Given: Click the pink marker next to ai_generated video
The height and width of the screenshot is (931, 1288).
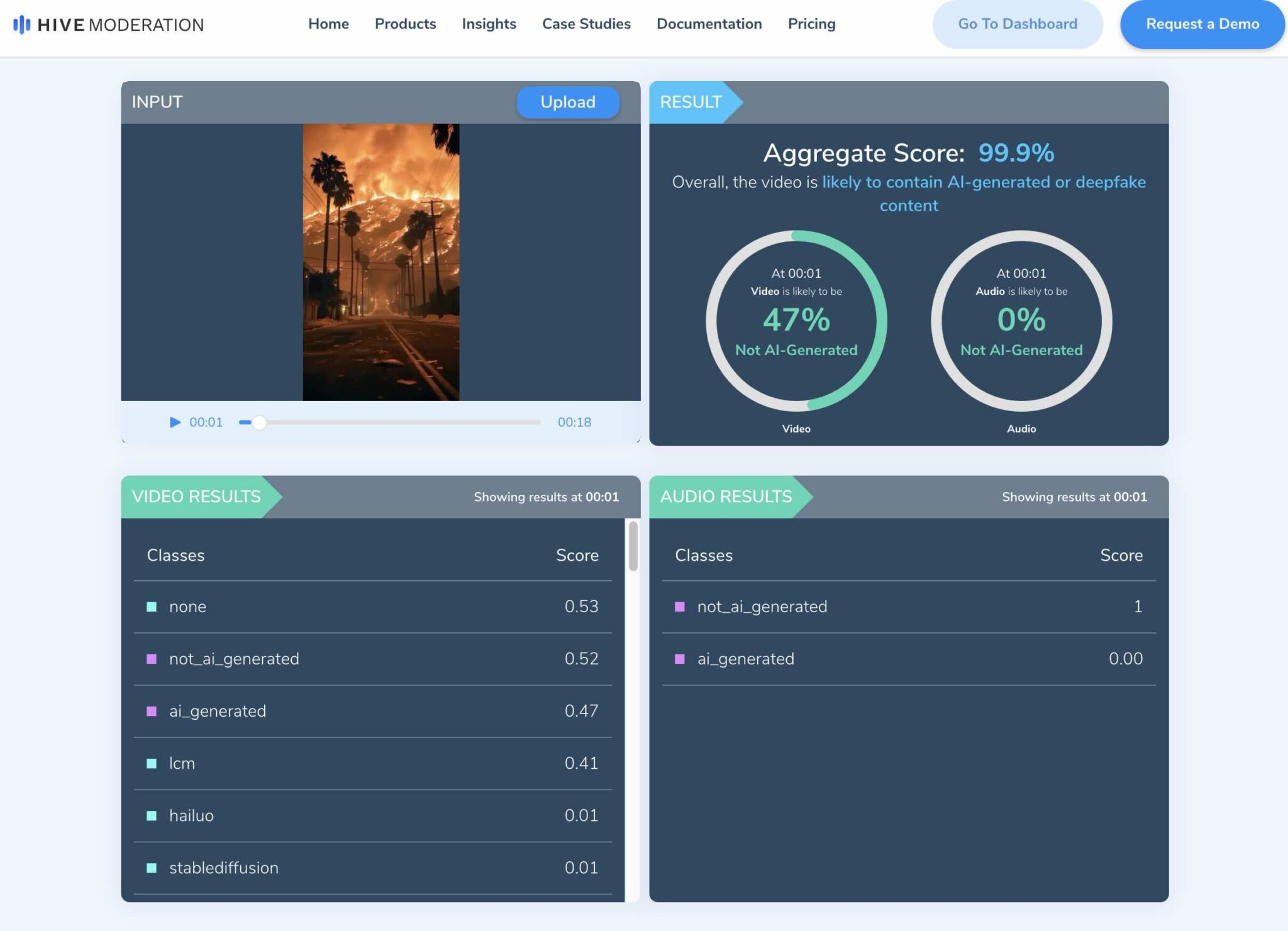Looking at the screenshot, I should point(152,711).
